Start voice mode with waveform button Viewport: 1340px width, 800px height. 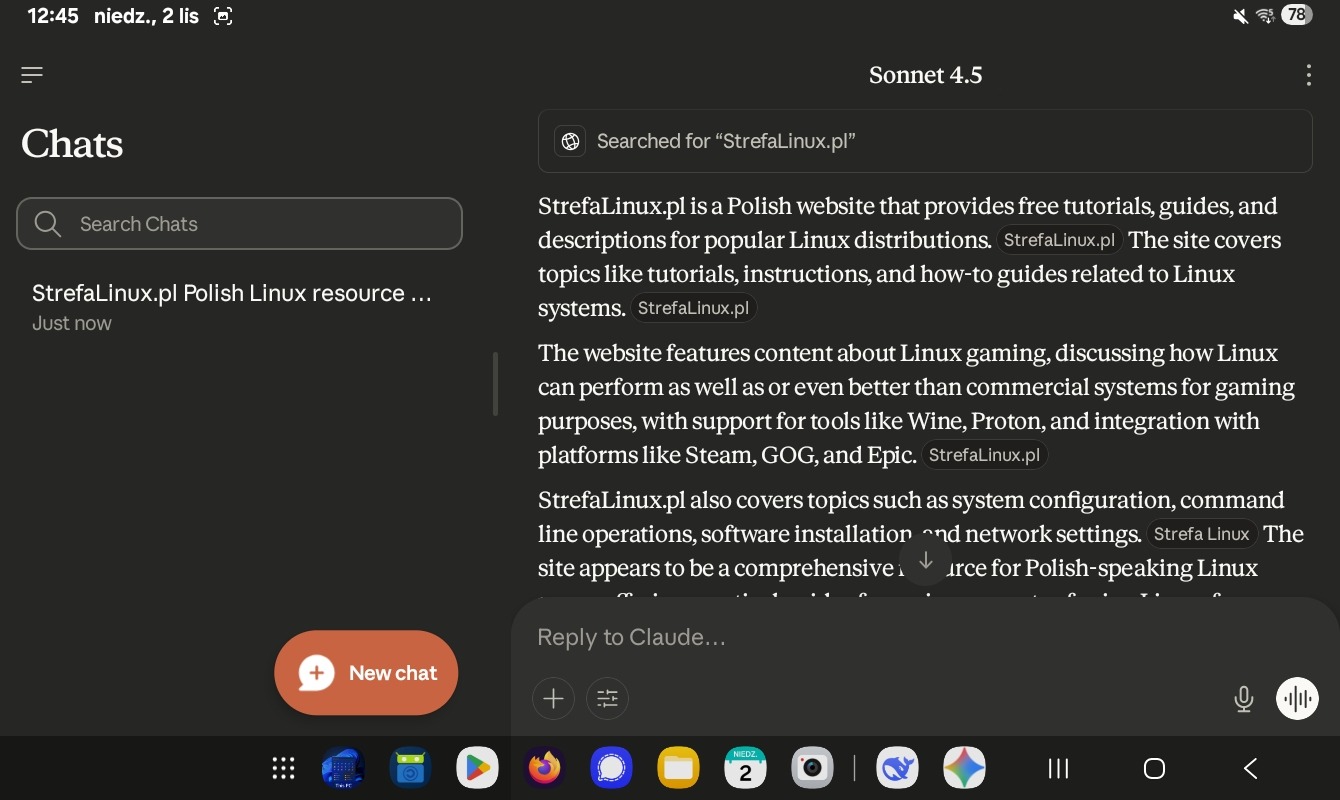[1297, 699]
